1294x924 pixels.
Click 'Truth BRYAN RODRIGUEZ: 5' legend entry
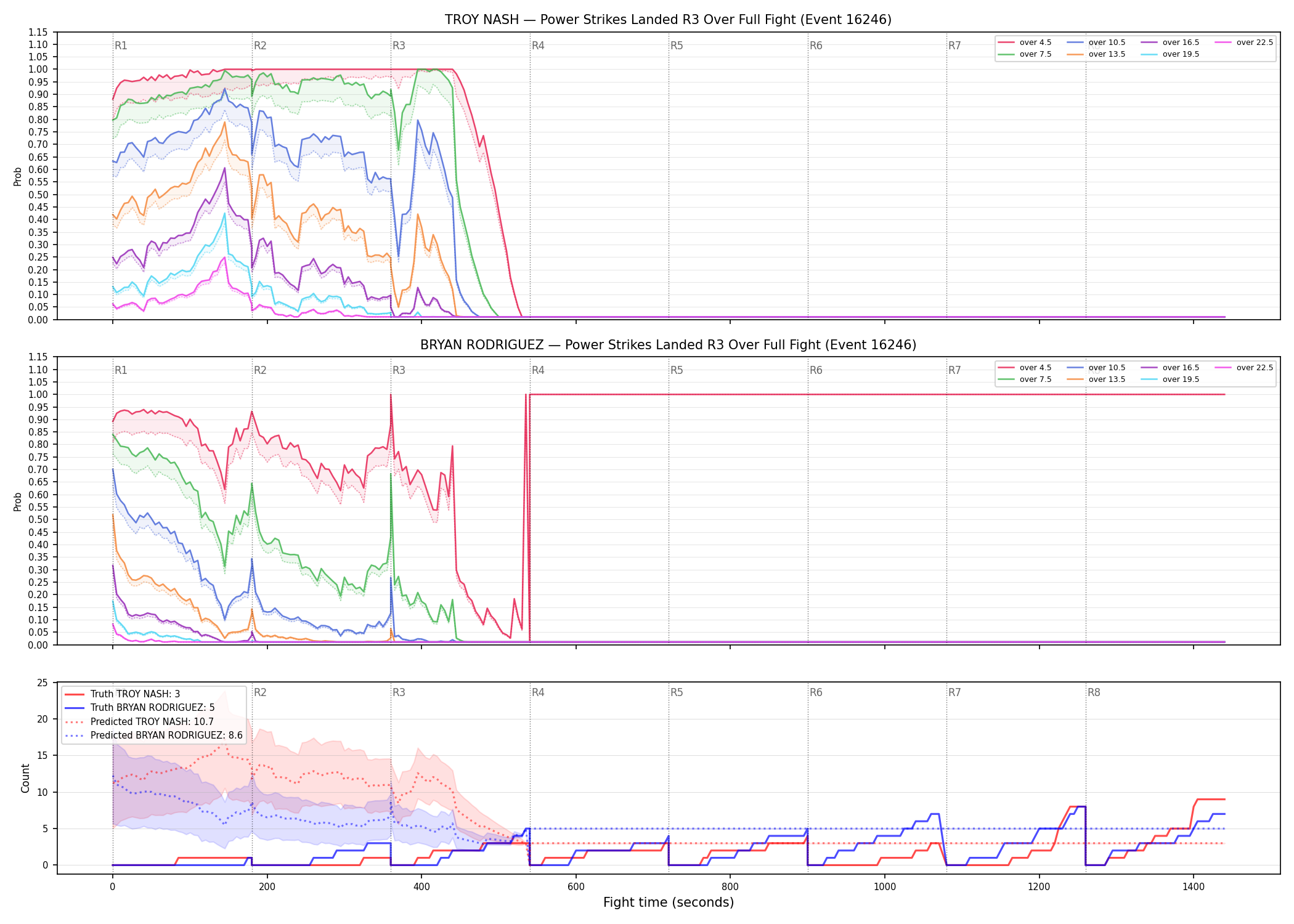pyautogui.click(x=140, y=708)
